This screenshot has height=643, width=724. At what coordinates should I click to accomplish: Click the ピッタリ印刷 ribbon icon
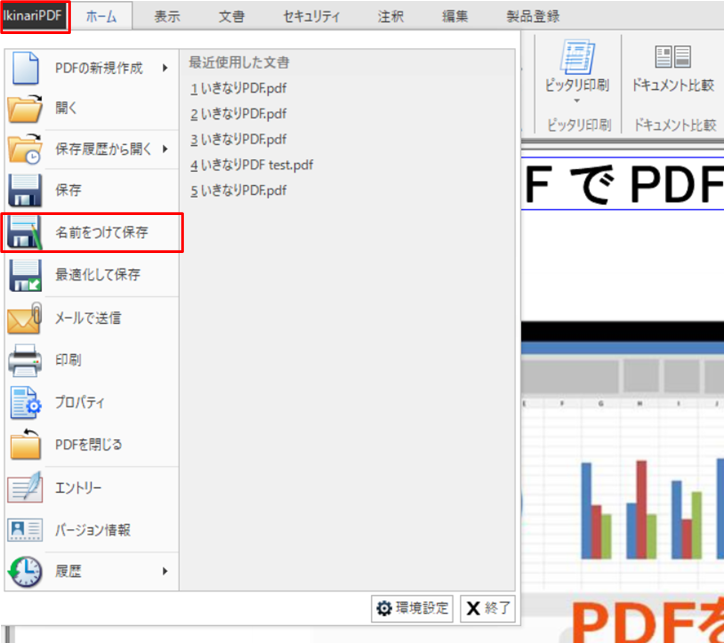pos(577,56)
